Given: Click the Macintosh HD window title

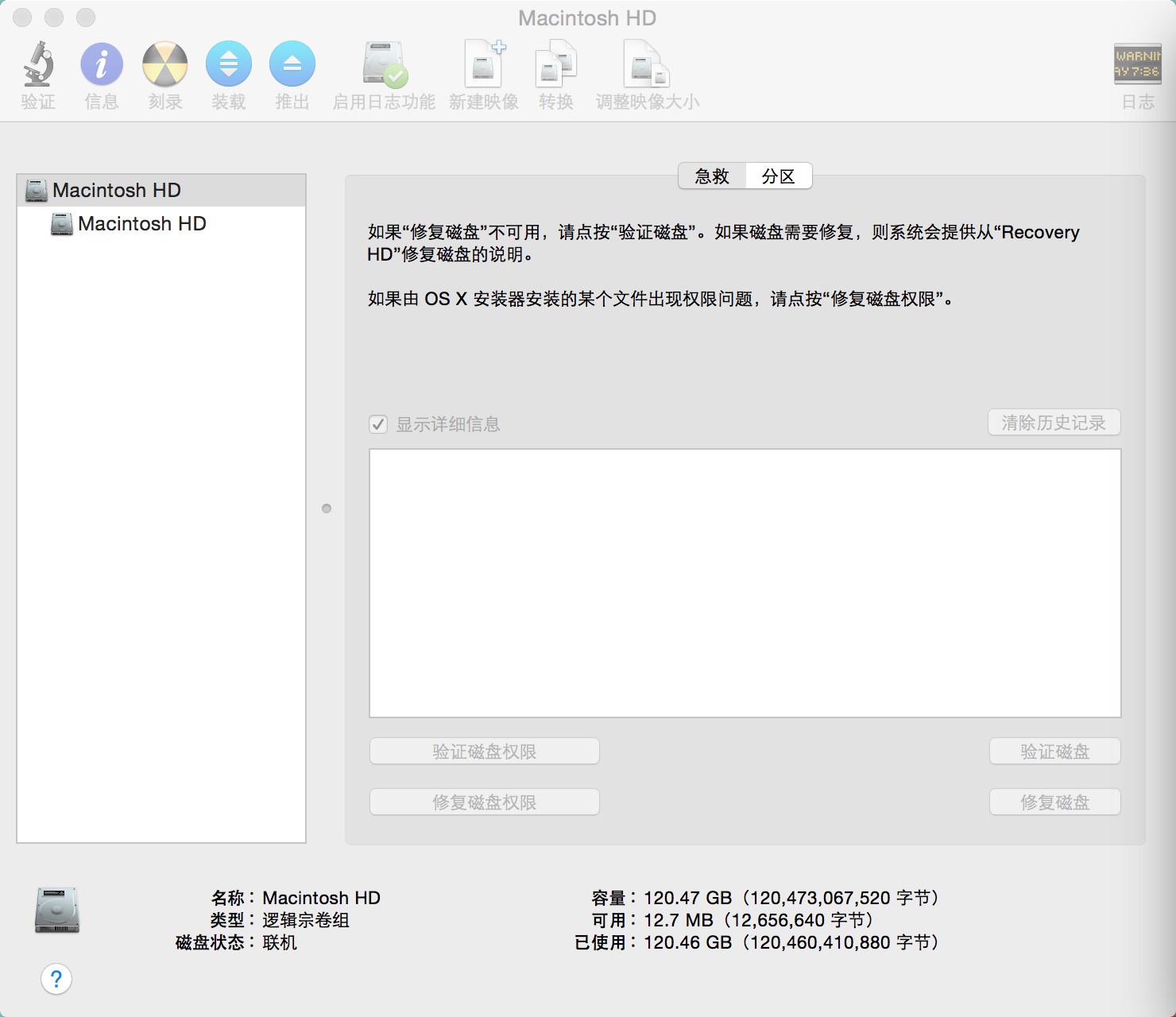Looking at the screenshot, I should pos(587,17).
